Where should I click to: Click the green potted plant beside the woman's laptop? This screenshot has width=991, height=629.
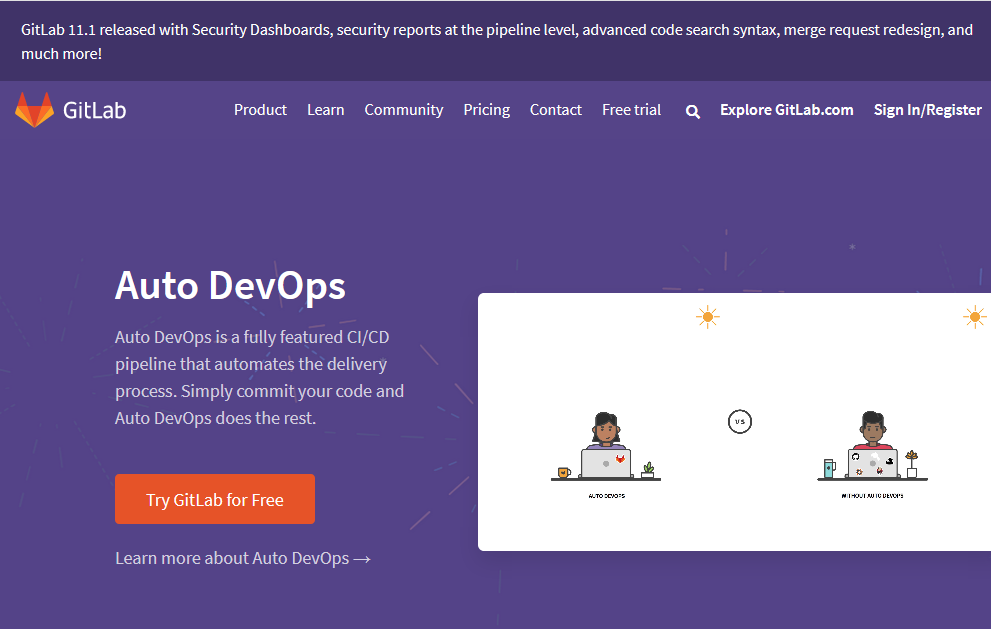[x=648, y=468]
